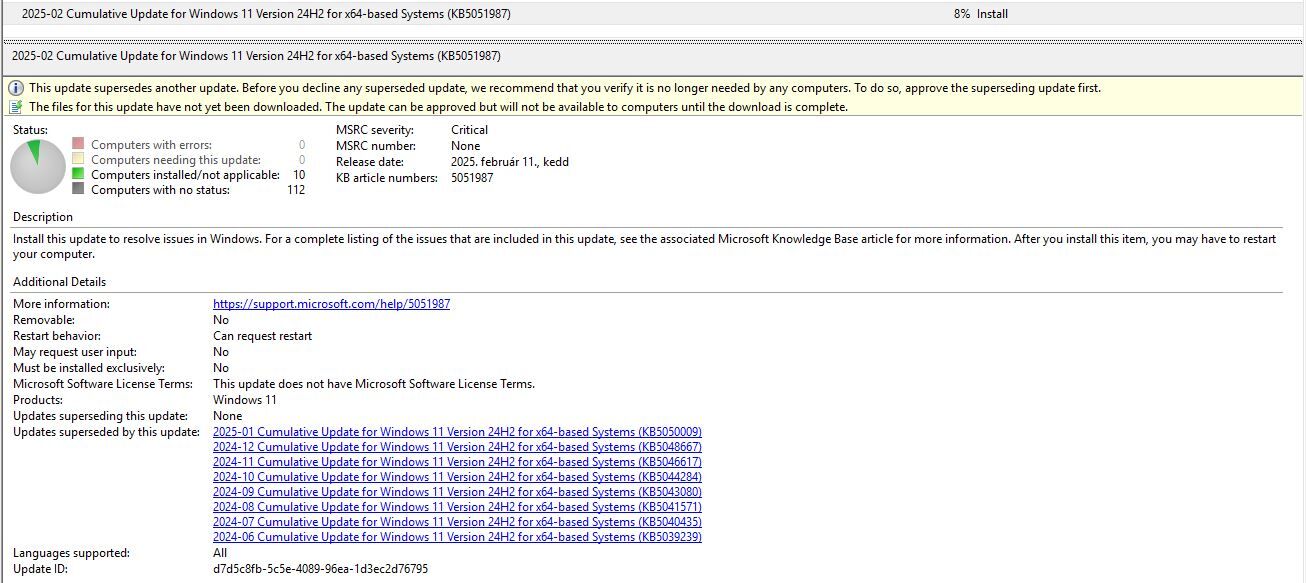Image resolution: width=1306 pixels, height=583 pixels.
Task: Click the count 10 for installed computers
Action: [299, 175]
